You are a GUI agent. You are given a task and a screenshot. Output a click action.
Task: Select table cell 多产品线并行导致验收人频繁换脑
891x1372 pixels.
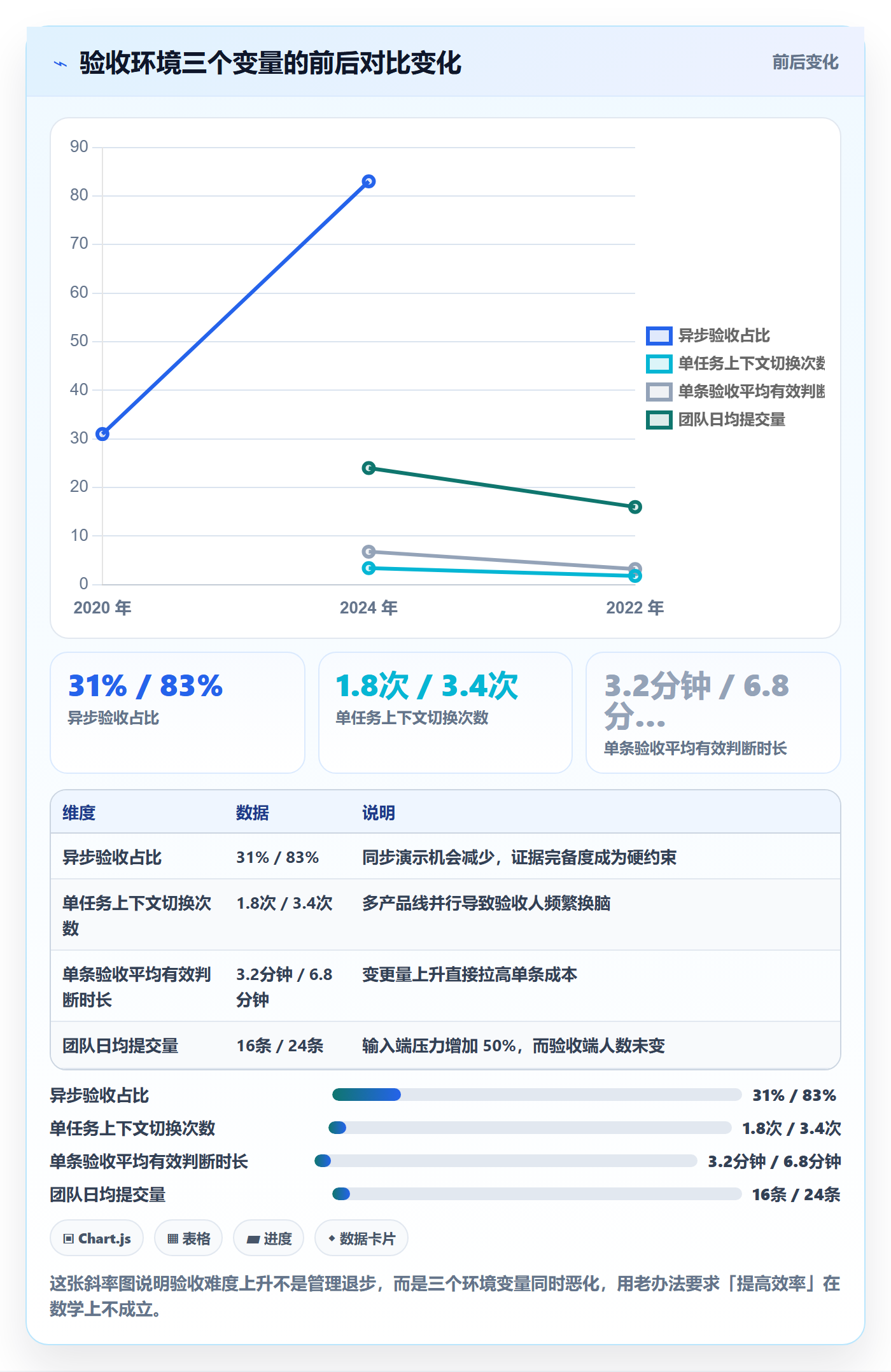coord(486,903)
